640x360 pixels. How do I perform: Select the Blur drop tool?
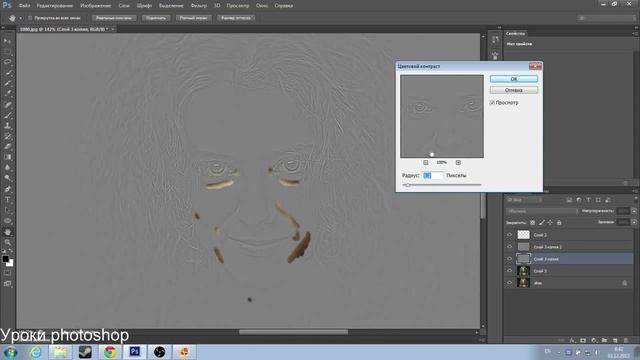pos(7,167)
